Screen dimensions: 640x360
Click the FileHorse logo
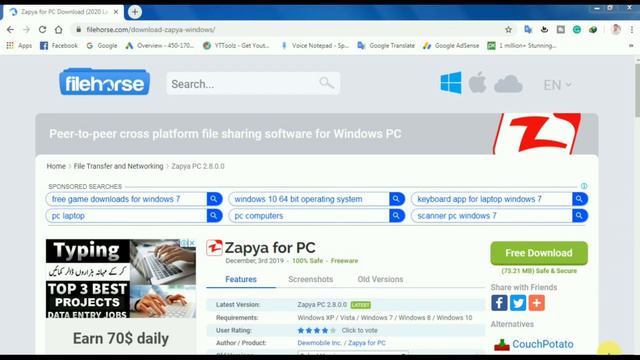point(104,82)
